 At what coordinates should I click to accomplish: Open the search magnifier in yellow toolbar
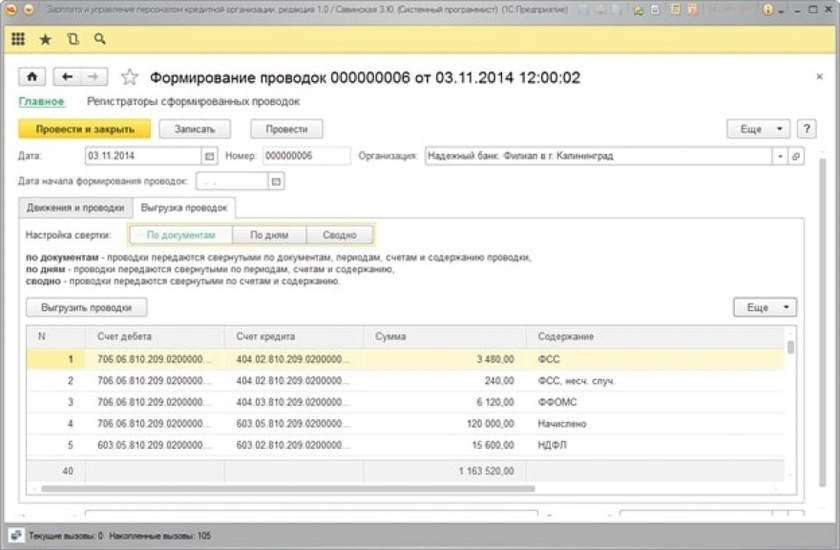coord(100,39)
